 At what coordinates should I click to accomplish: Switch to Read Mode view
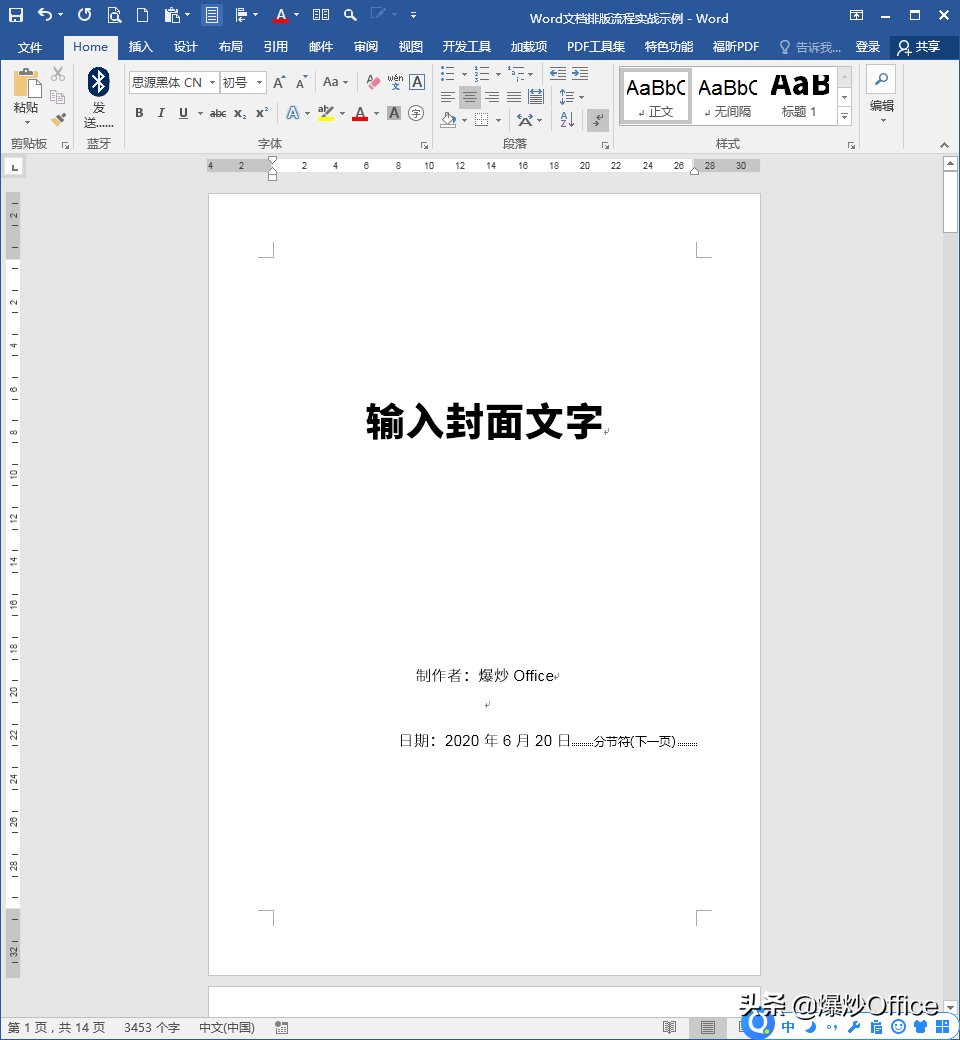pos(669,1027)
